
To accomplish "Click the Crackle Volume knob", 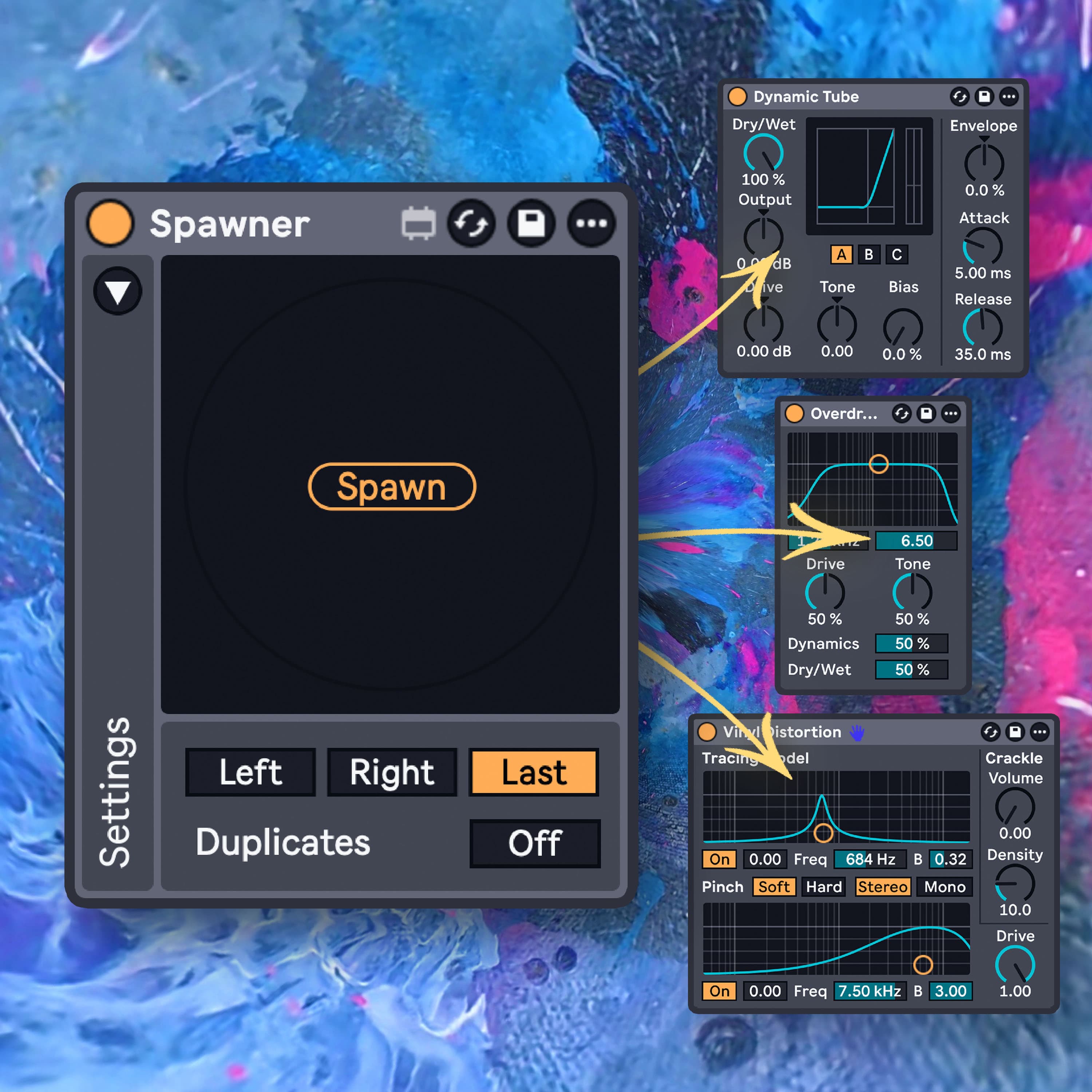I will coord(1015,807).
